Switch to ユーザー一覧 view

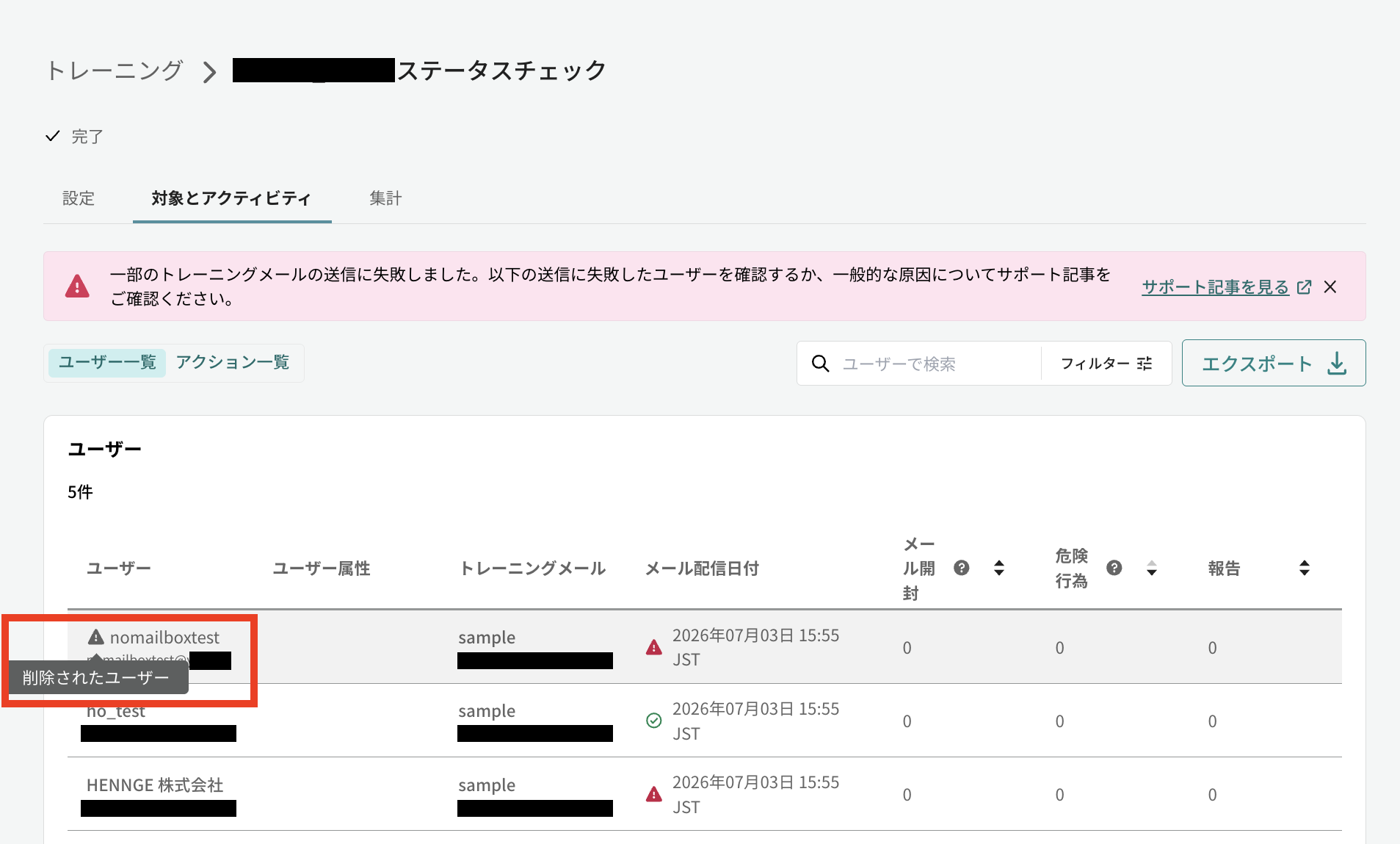point(107,363)
